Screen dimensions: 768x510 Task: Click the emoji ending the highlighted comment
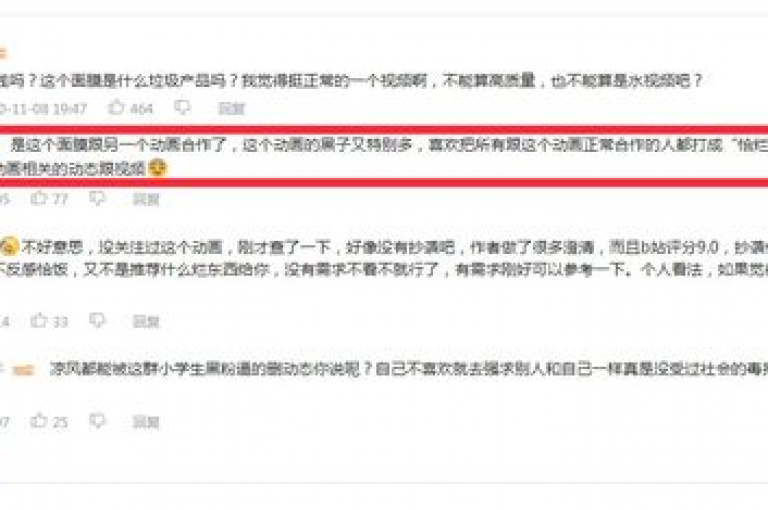tap(157, 168)
